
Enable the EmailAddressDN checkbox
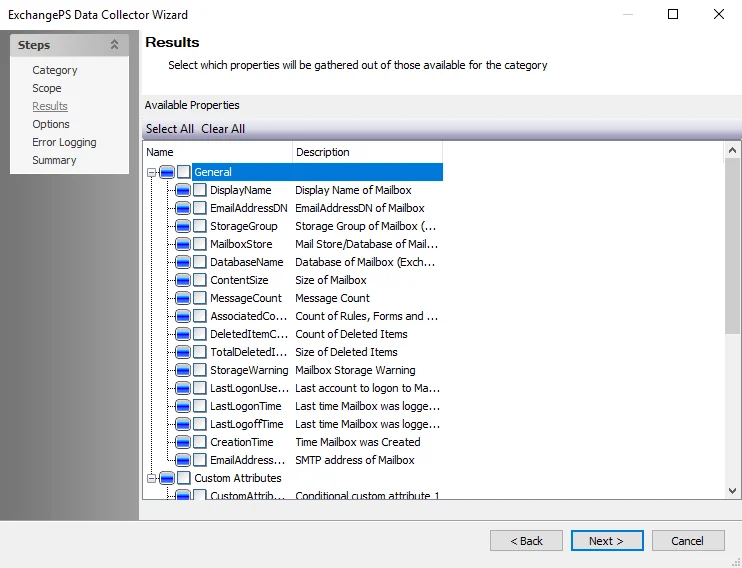(x=200, y=208)
